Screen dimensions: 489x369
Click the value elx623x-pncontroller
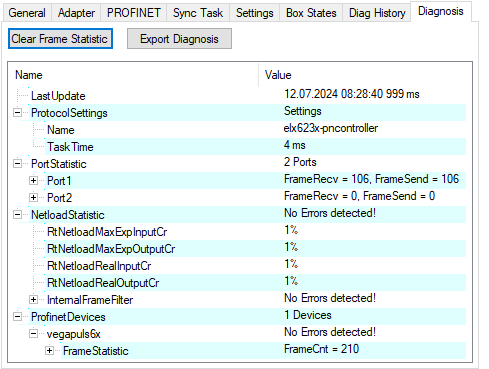click(331, 128)
